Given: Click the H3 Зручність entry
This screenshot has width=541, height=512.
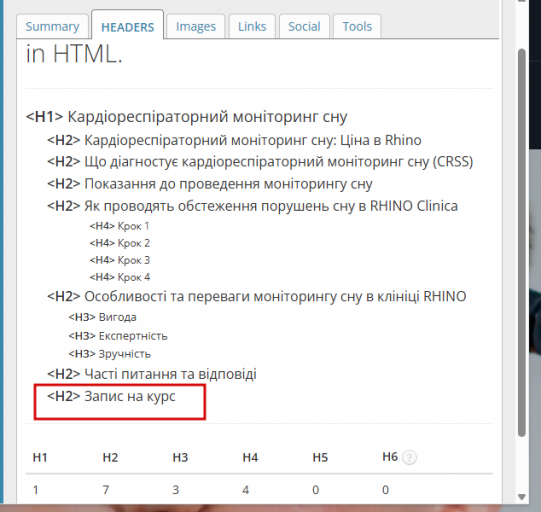Looking at the screenshot, I should [110, 354].
